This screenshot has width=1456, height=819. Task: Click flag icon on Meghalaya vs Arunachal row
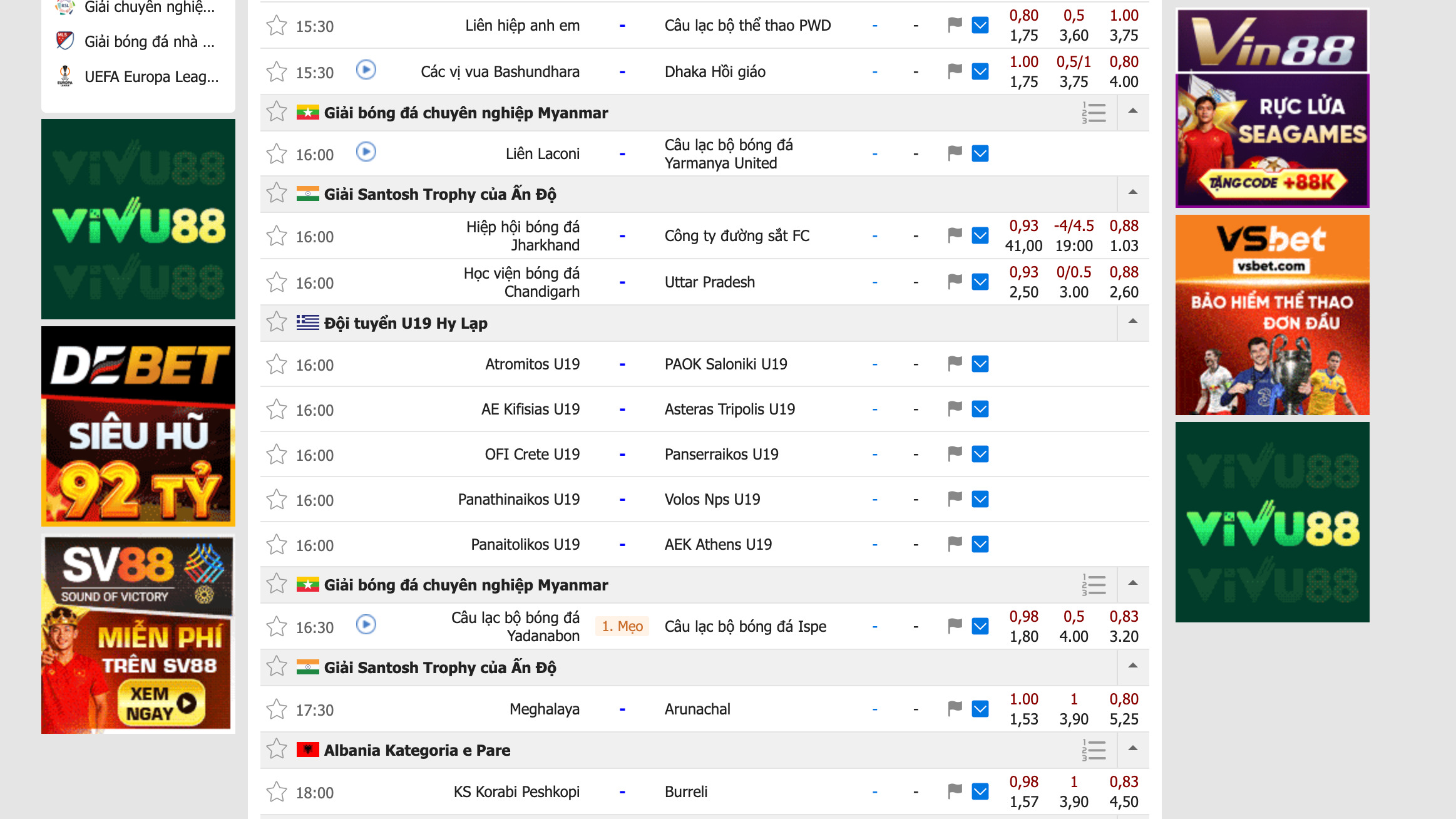955,709
